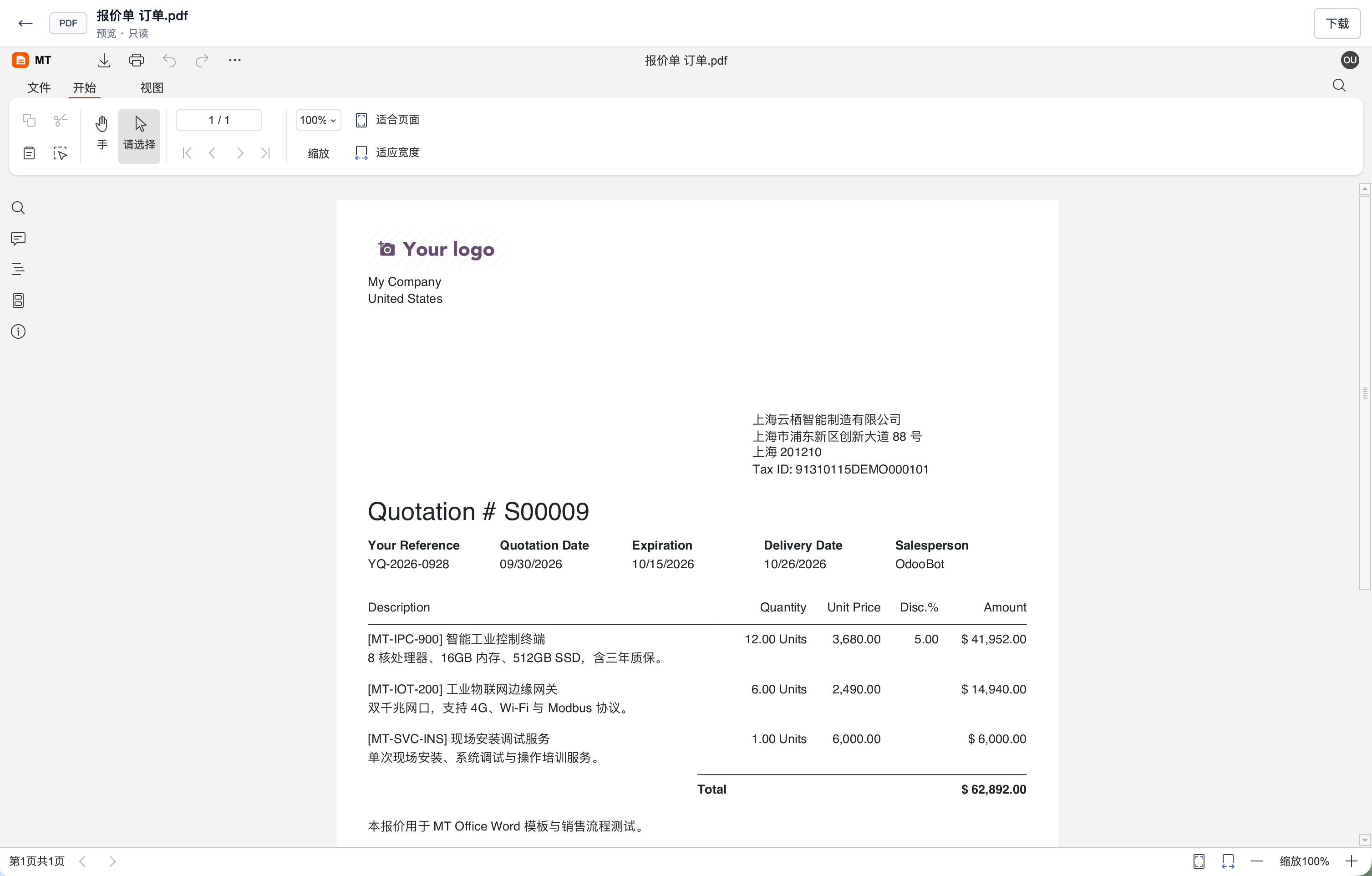Screen dimensions: 1372x876
Task: Redo with the forward arrow icon
Action: 202,60
